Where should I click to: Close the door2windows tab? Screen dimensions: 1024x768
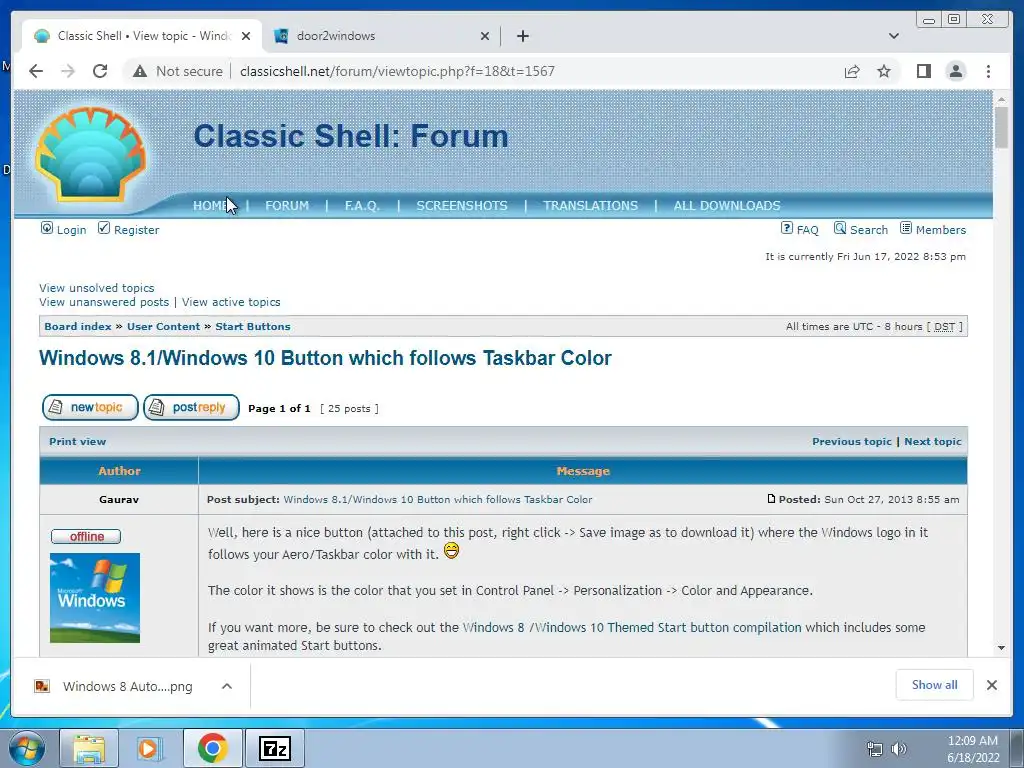point(485,36)
